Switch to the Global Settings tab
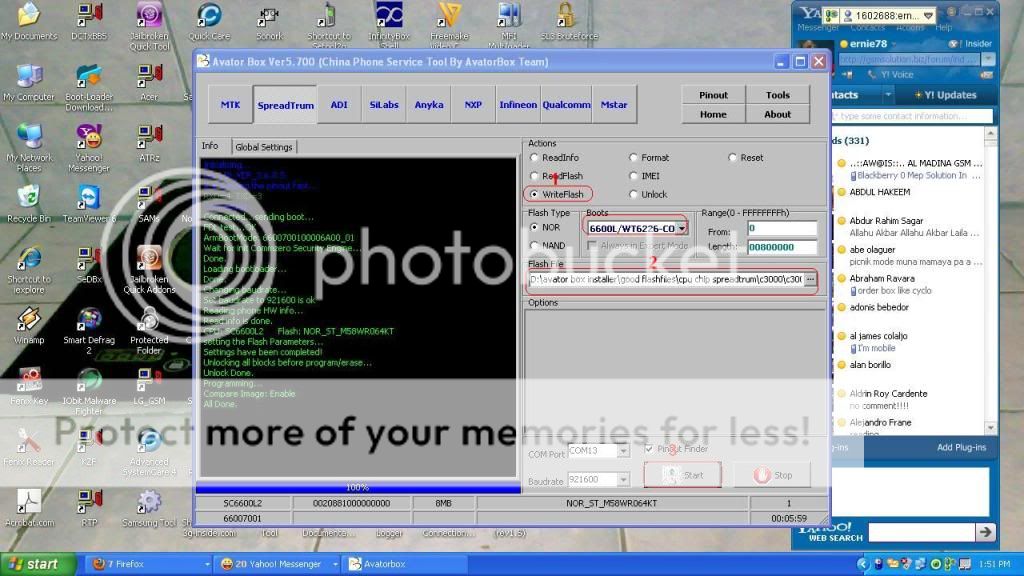This screenshot has width=1024, height=576. [264, 147]
